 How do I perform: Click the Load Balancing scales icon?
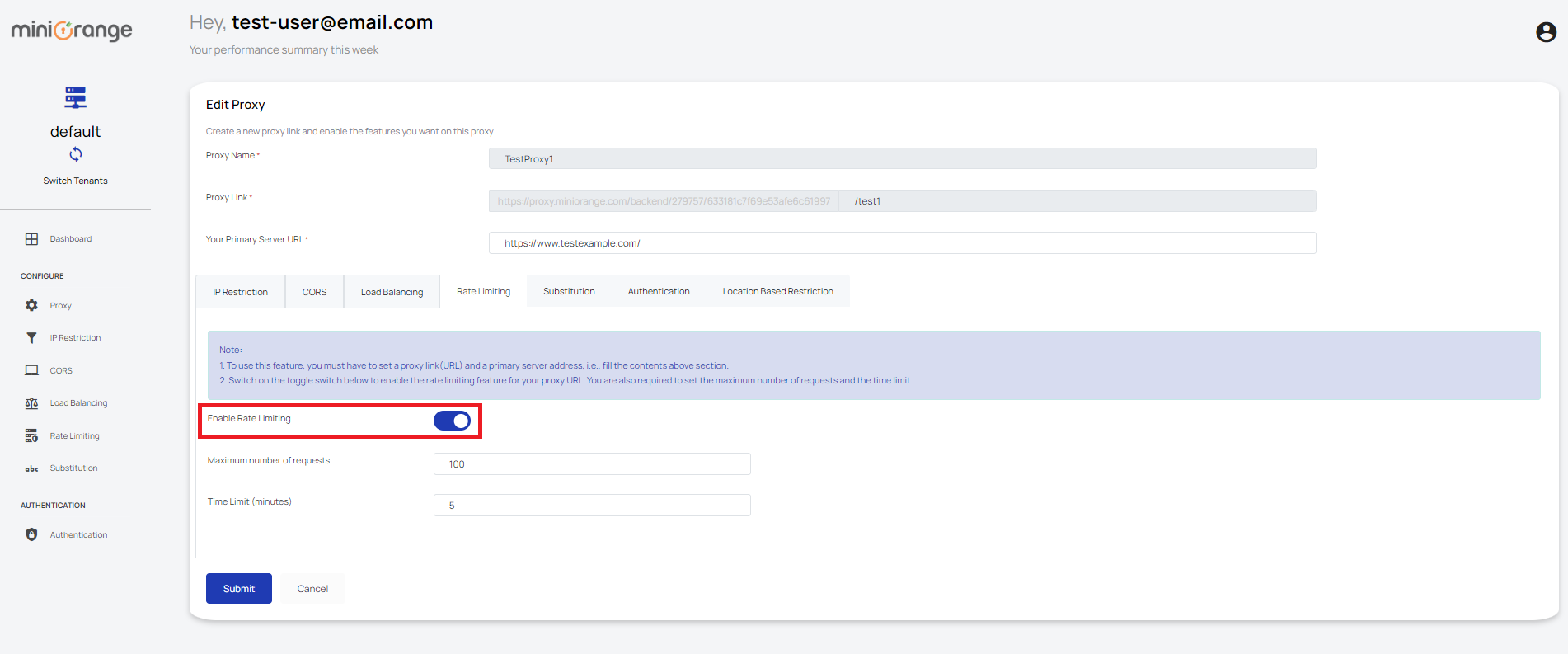tap(31, 403)
